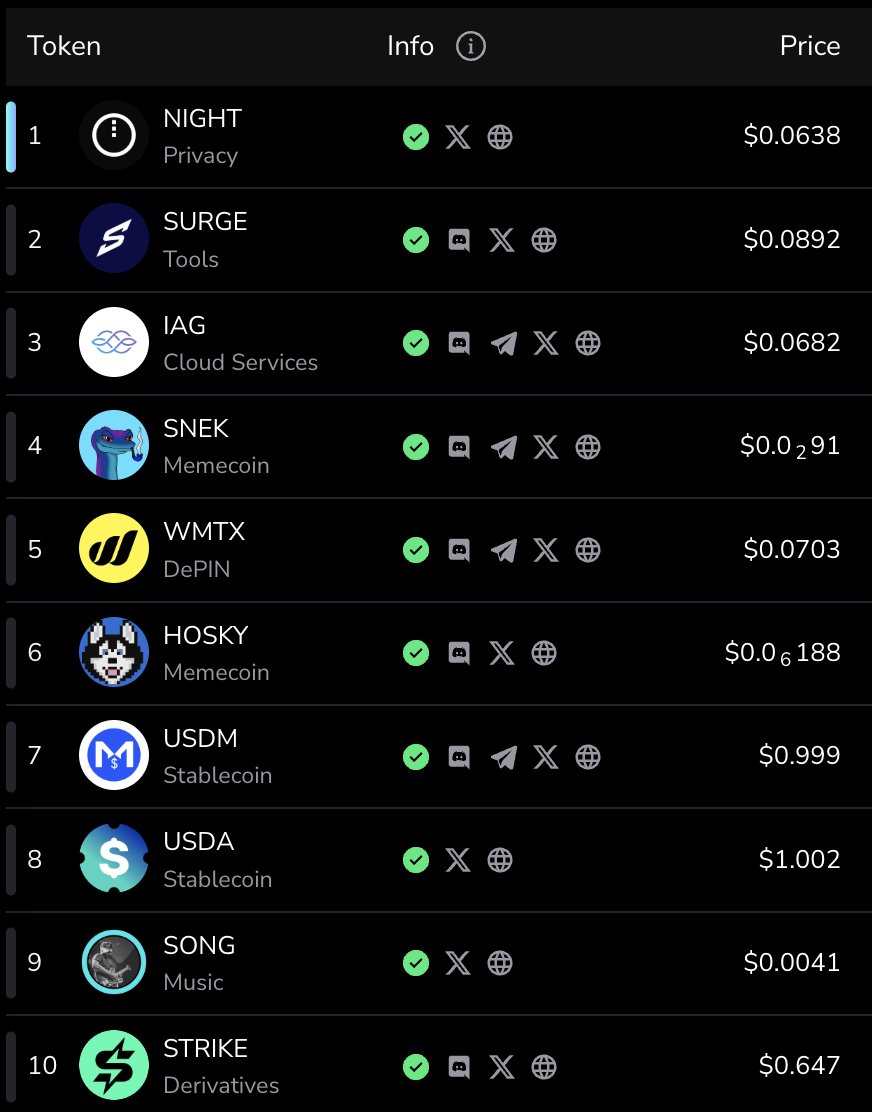The height and width of the screenshot is (1112, 872).
Task: Open HOSKY X profile icon
Action: point(502,653)
